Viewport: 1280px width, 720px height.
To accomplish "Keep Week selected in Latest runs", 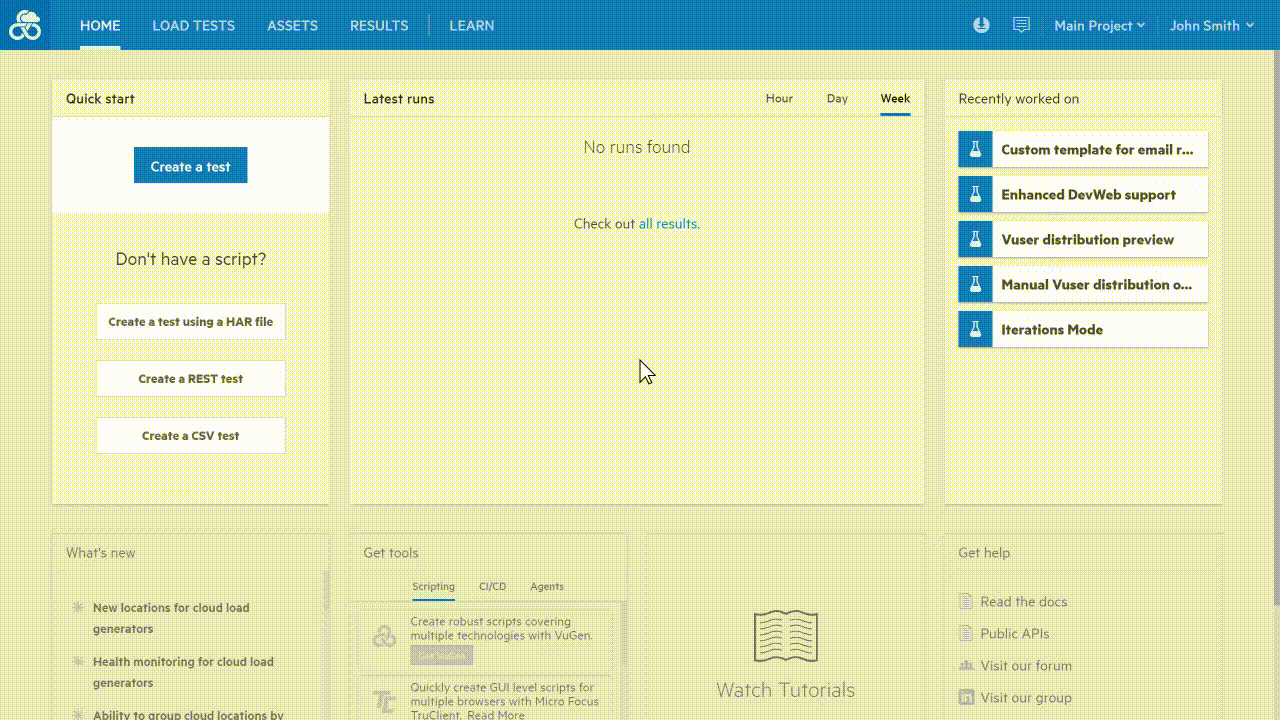I will [x=895, y=98].
